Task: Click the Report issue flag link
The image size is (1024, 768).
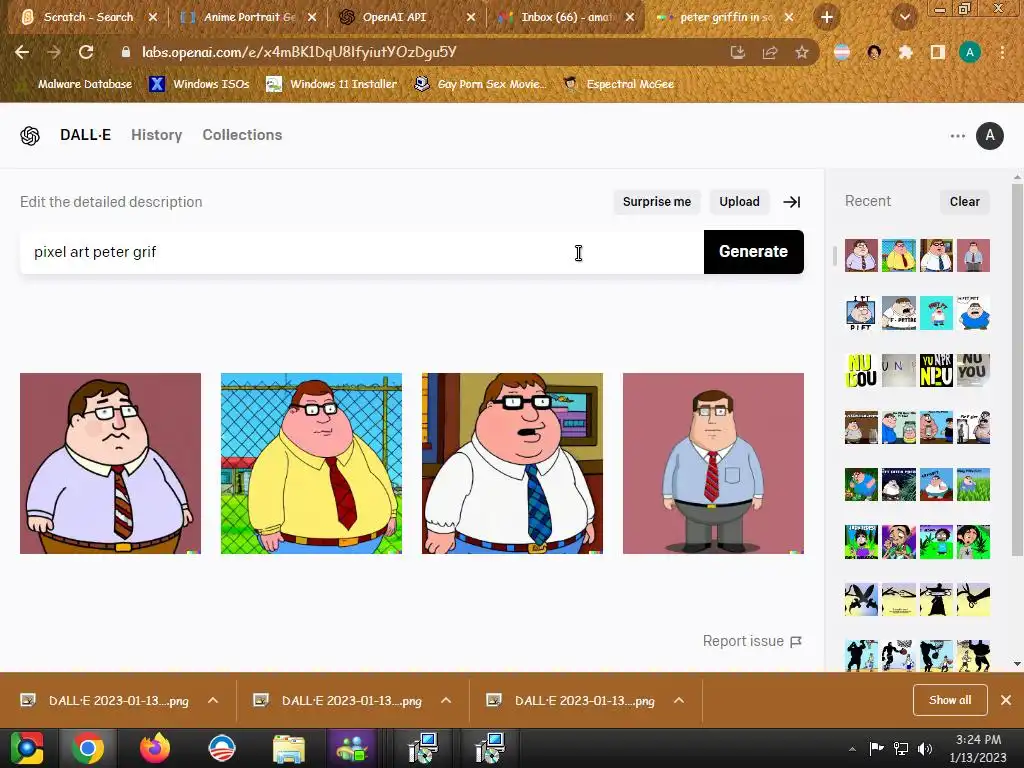Action: (x=752, y=641)
